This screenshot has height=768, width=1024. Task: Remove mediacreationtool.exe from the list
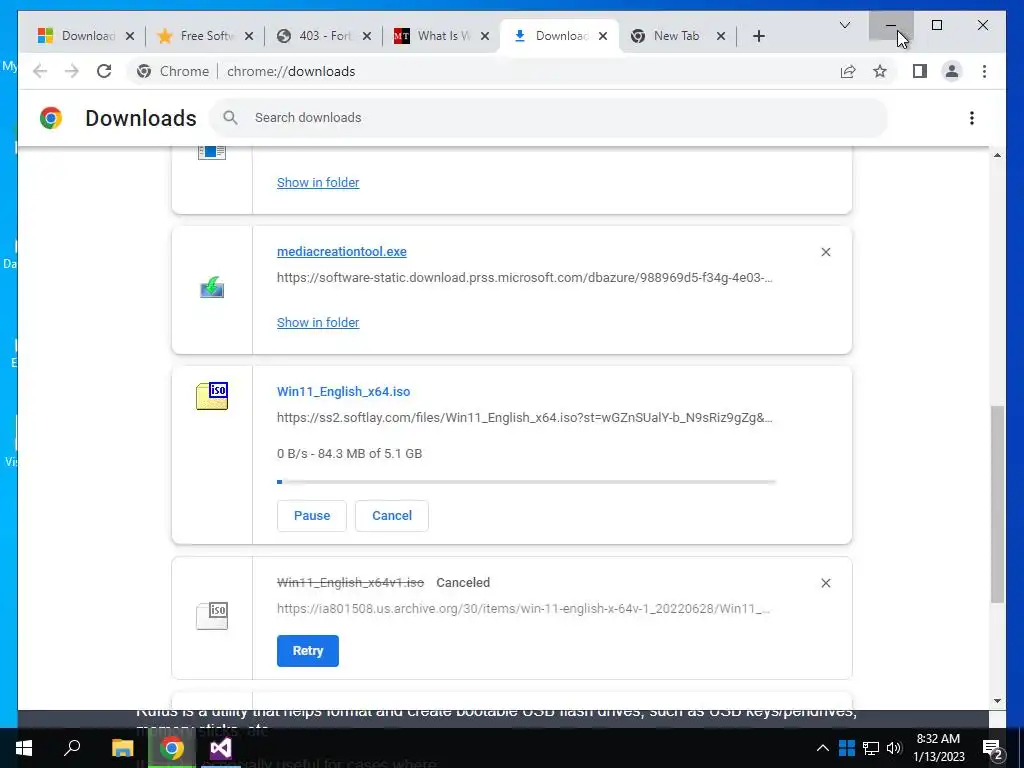[825, 252]
